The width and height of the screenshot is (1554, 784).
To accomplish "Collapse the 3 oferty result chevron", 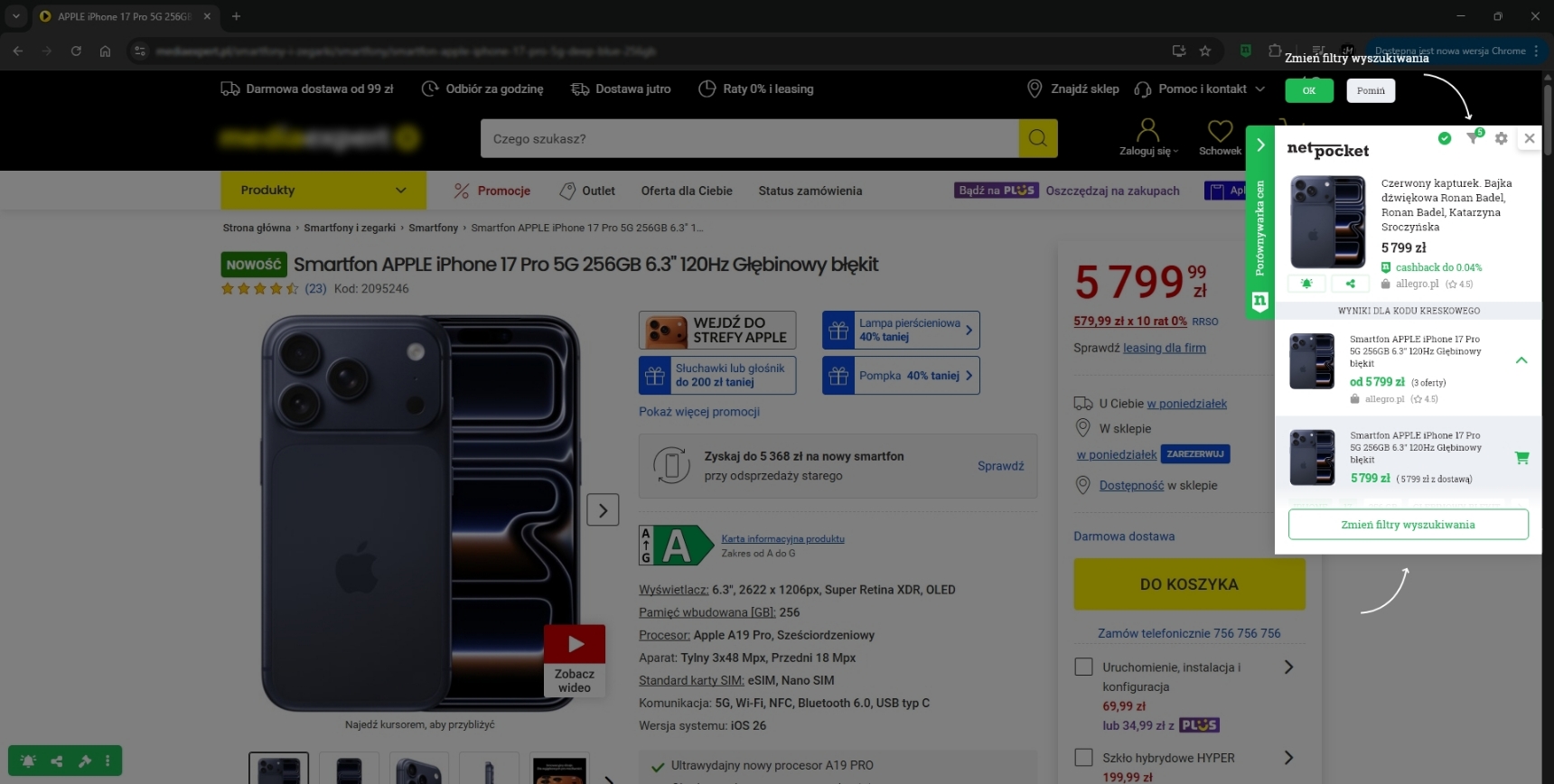I will [x=1521, y=360].
